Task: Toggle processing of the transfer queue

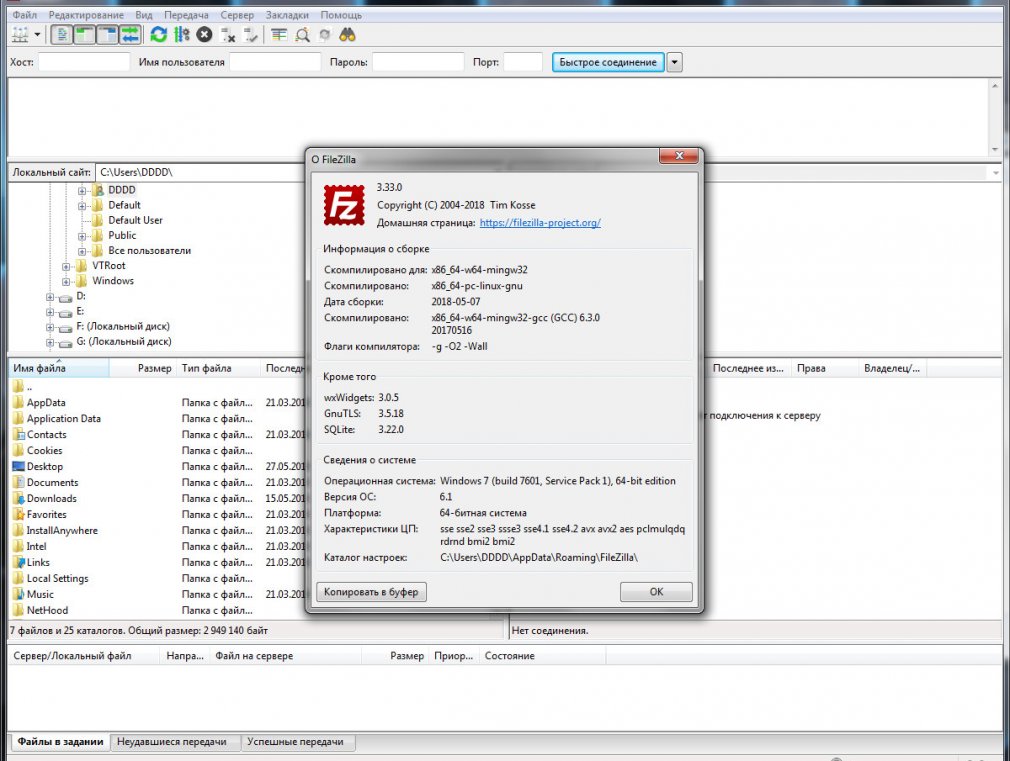Action: tap(182, 35)
